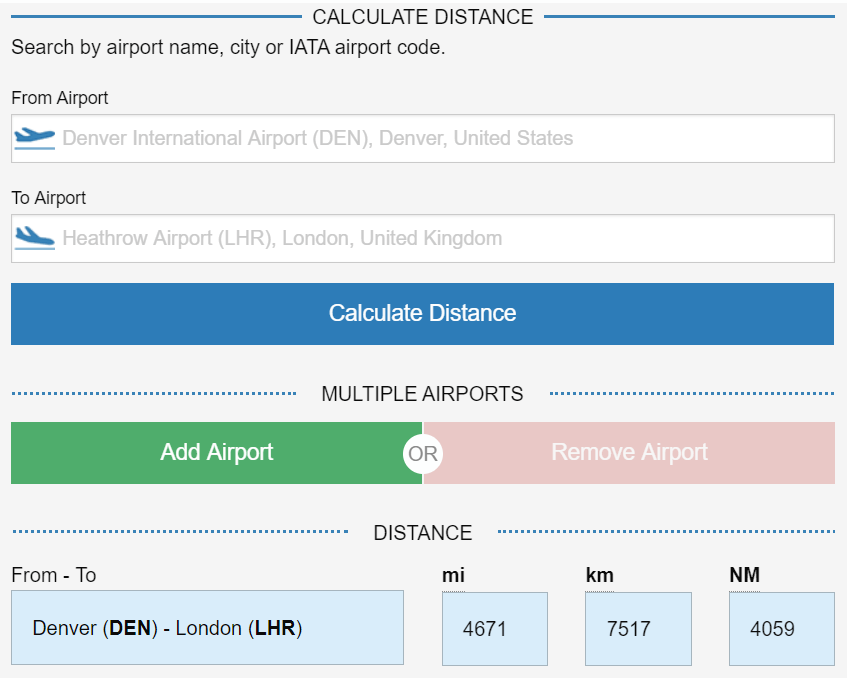Click the 4671 miles result field

tap(494, 628)
